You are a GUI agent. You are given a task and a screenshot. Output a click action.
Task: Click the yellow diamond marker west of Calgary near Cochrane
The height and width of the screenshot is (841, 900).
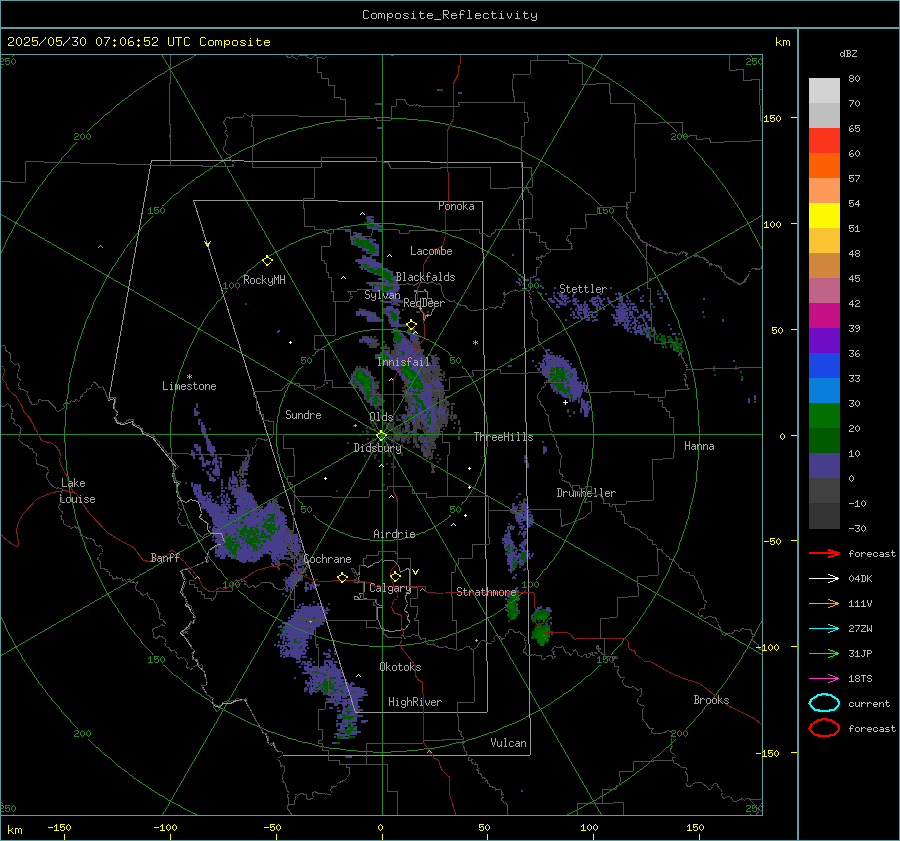pyautogui.click(x=343, y=577)
